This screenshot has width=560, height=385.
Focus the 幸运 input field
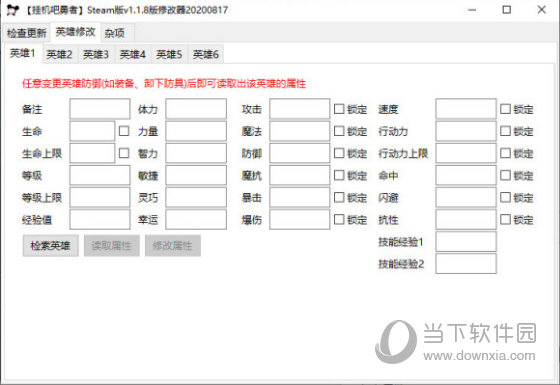pos(196,220)
